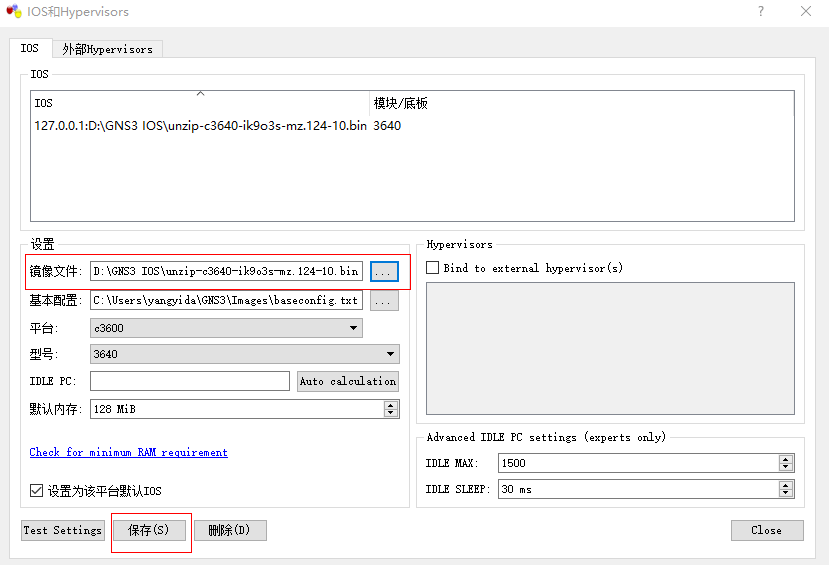Screen dimensions: 829x565
Task: Click the 删除(D) delete button
Action: click(x=230, y=530)
